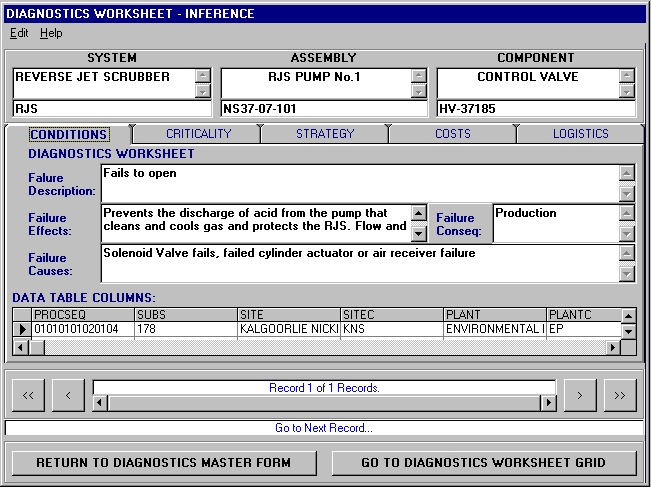Click Failure Effects up scroll arrow
651x487 pixels.
418,213
